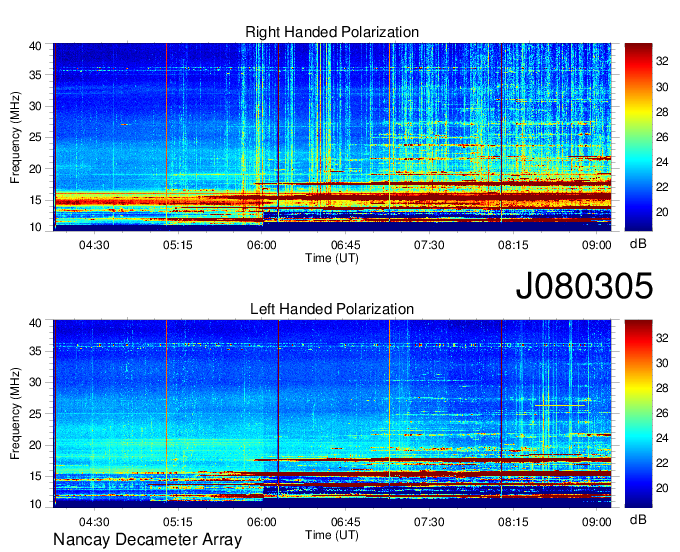Click the "Frequency (MHz)" axis label of the Right Handed plot
Screen dimensions: 680x552
tap(15, 137)
